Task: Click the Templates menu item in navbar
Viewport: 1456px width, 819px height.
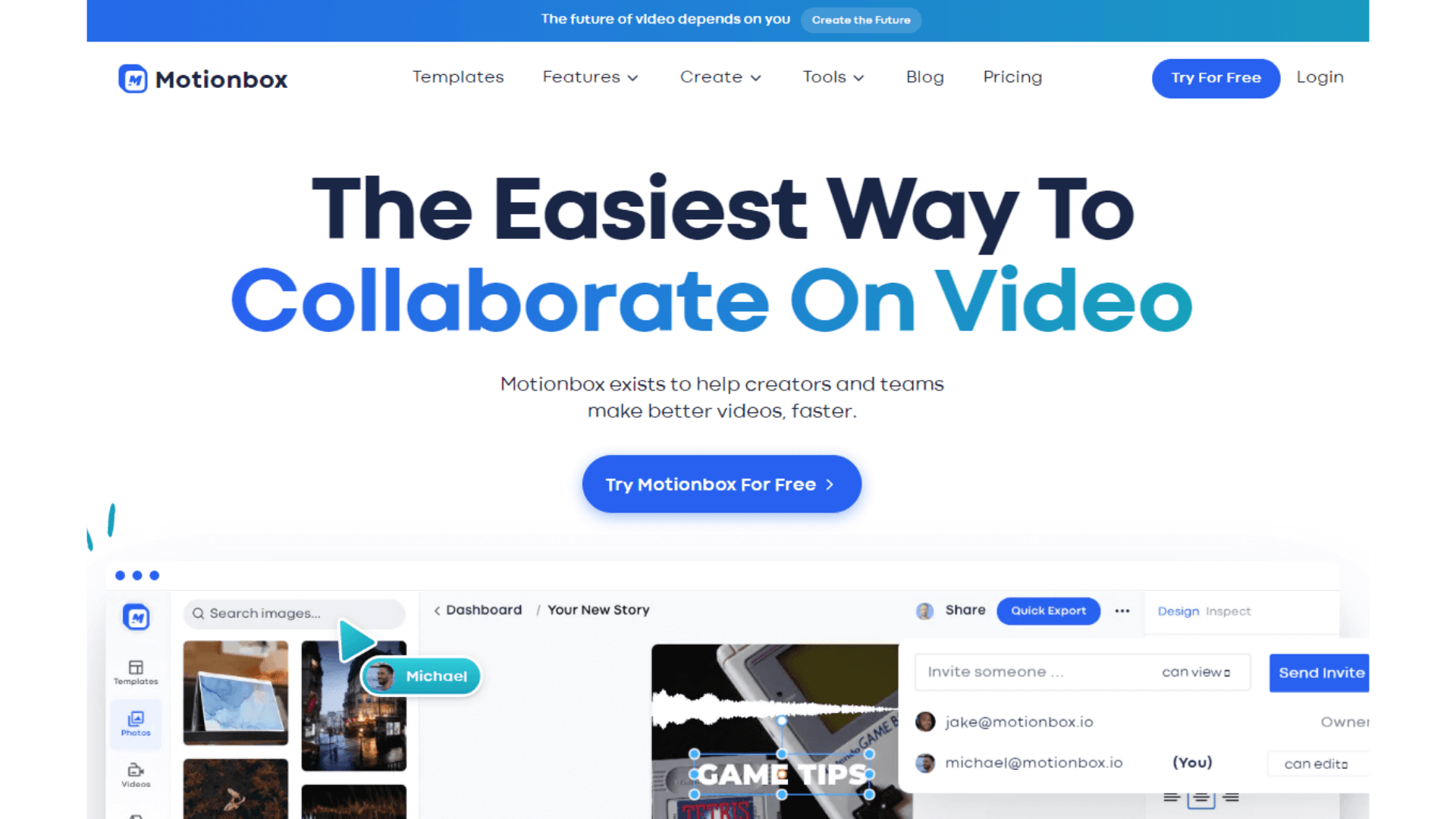Action: (x=458, y=77)
